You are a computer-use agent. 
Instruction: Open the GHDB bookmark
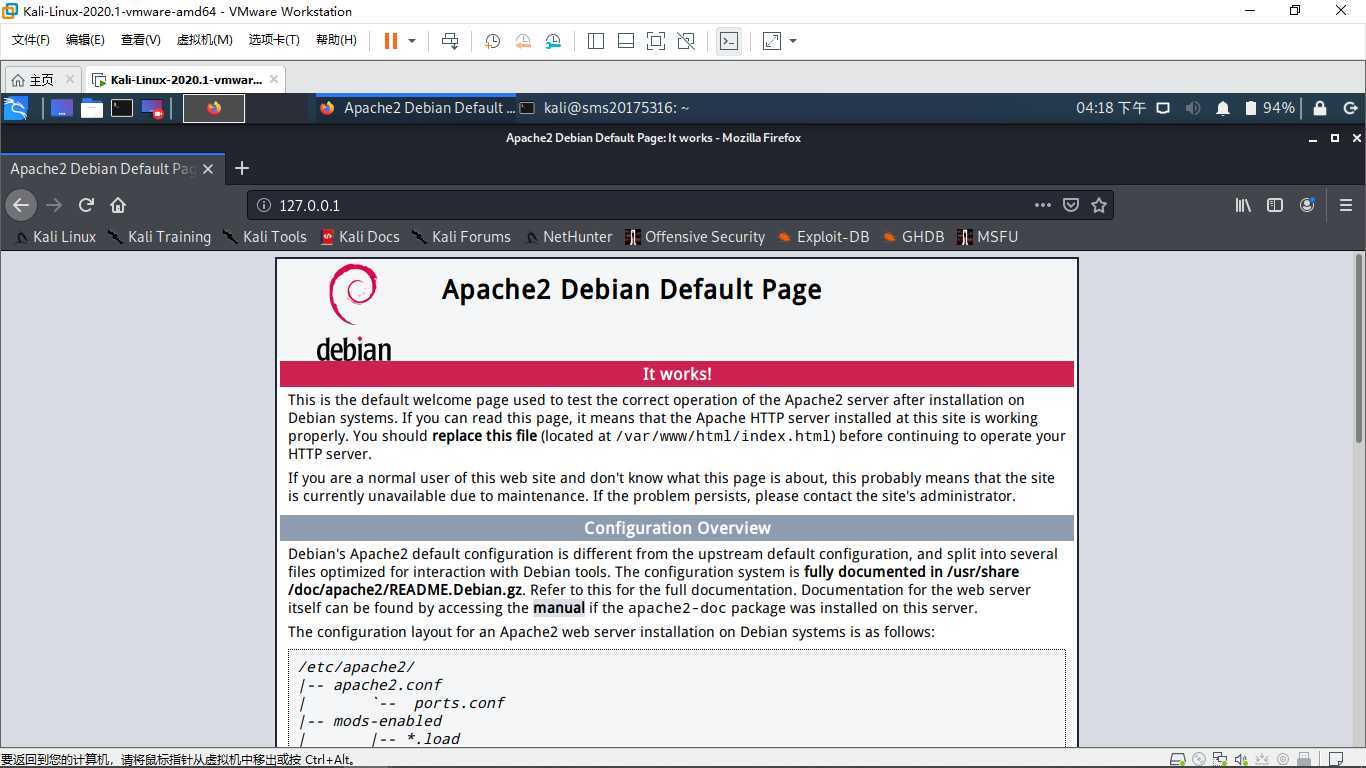tap(914, 237)
